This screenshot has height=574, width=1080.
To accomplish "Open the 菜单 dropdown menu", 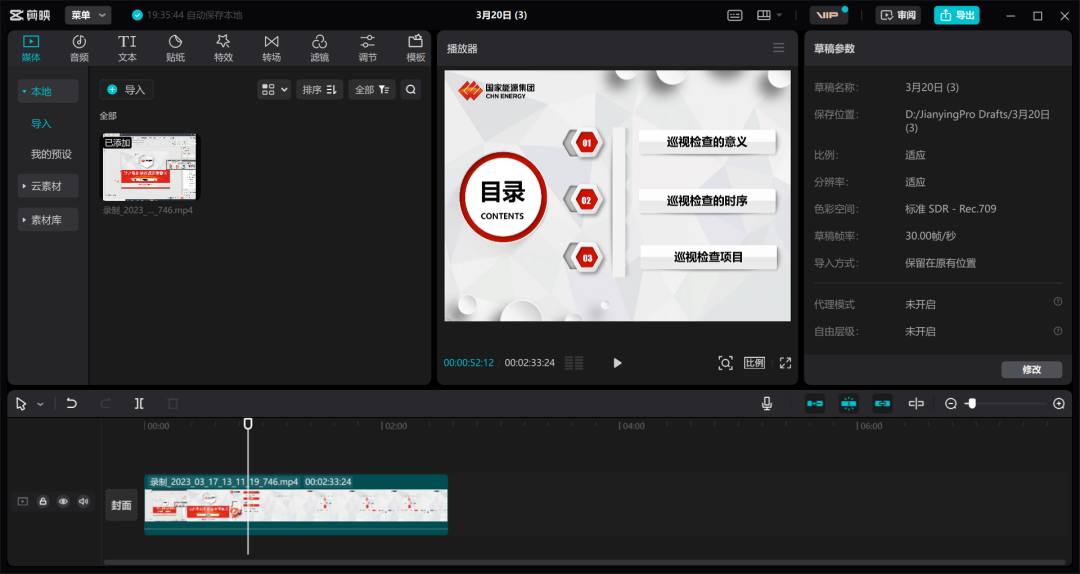I will pos(88,15).
